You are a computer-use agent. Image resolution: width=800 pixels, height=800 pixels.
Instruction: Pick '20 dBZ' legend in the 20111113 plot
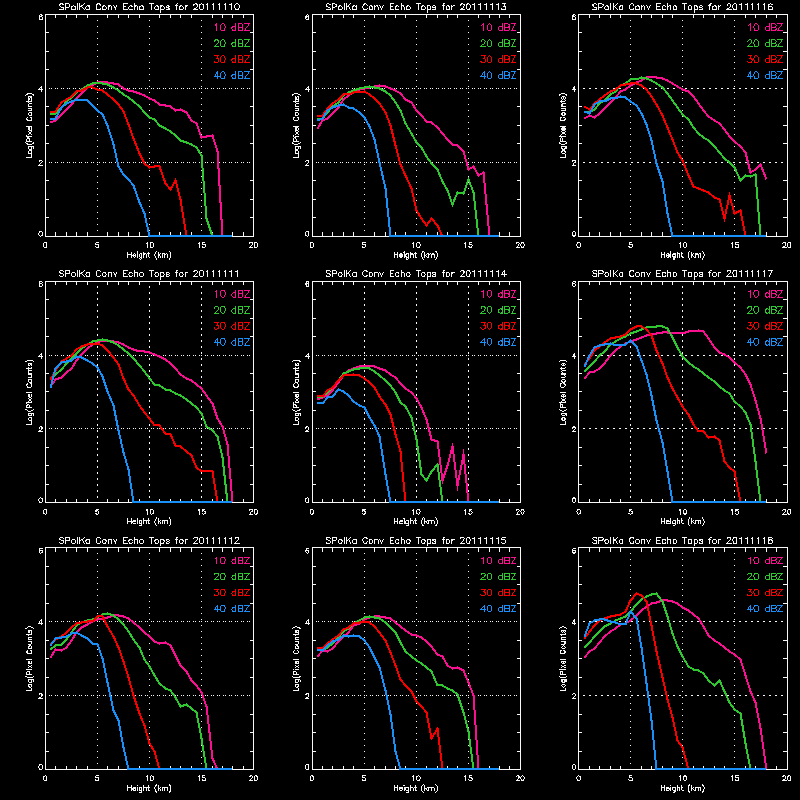point(498,43)
